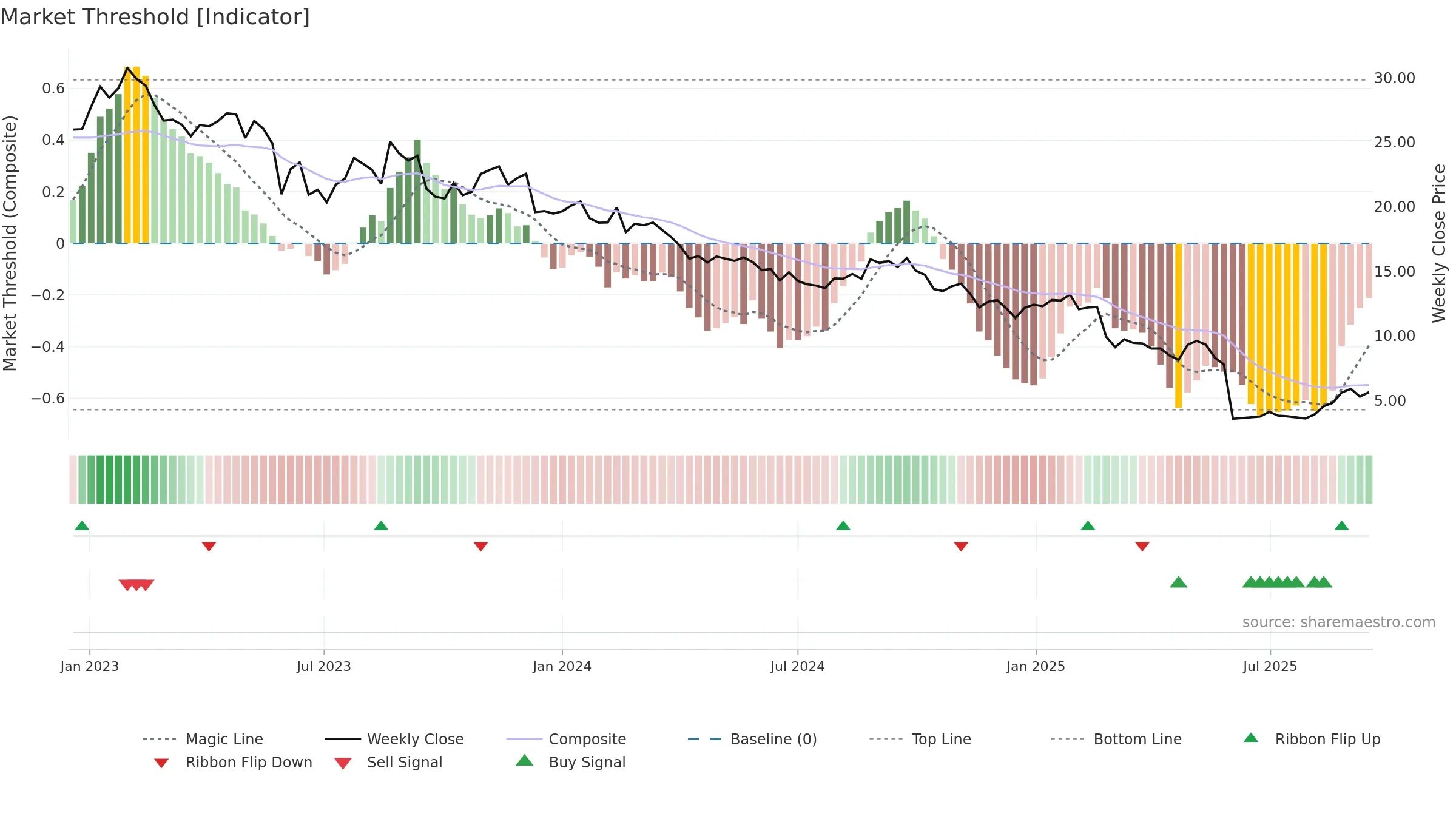Click the Jul 2024 x-axis label
This screenshot has width=1456, height=819.
798,667
